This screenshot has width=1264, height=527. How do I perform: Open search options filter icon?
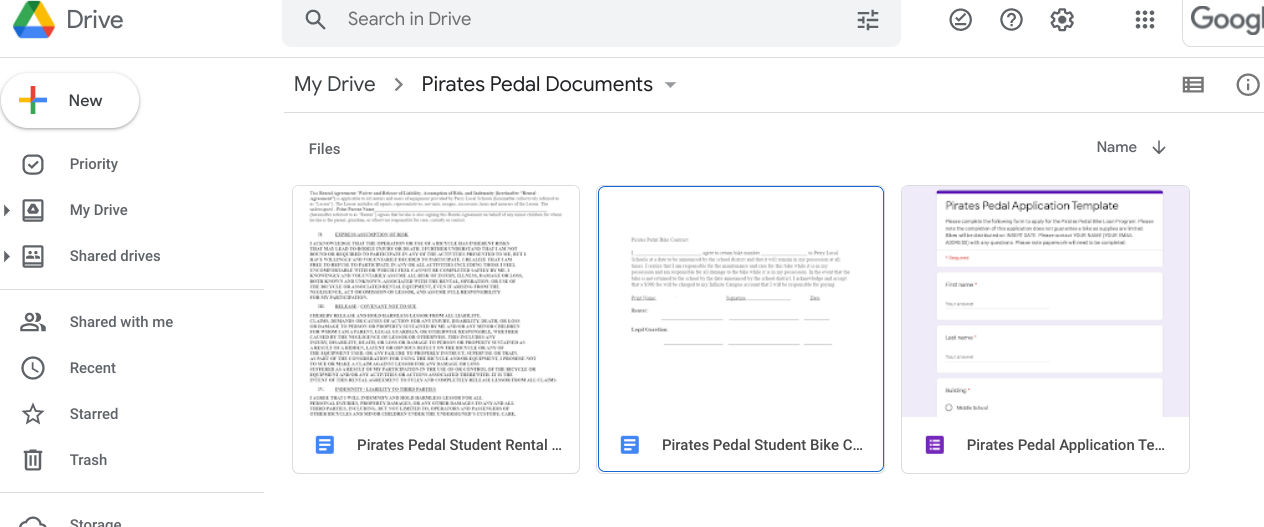pos(868,20)
